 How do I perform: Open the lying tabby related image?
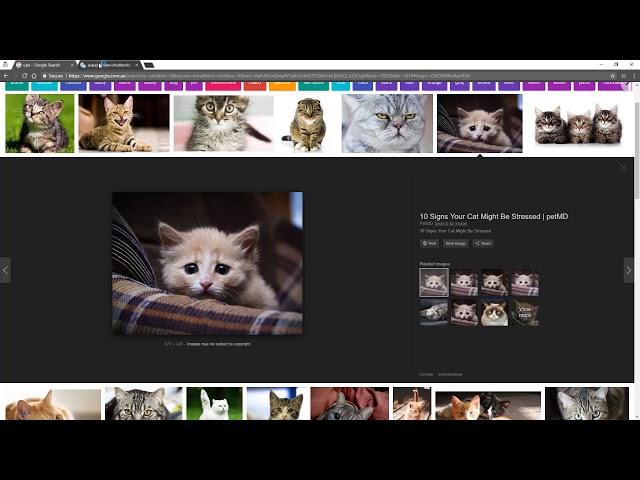[434, 313]
